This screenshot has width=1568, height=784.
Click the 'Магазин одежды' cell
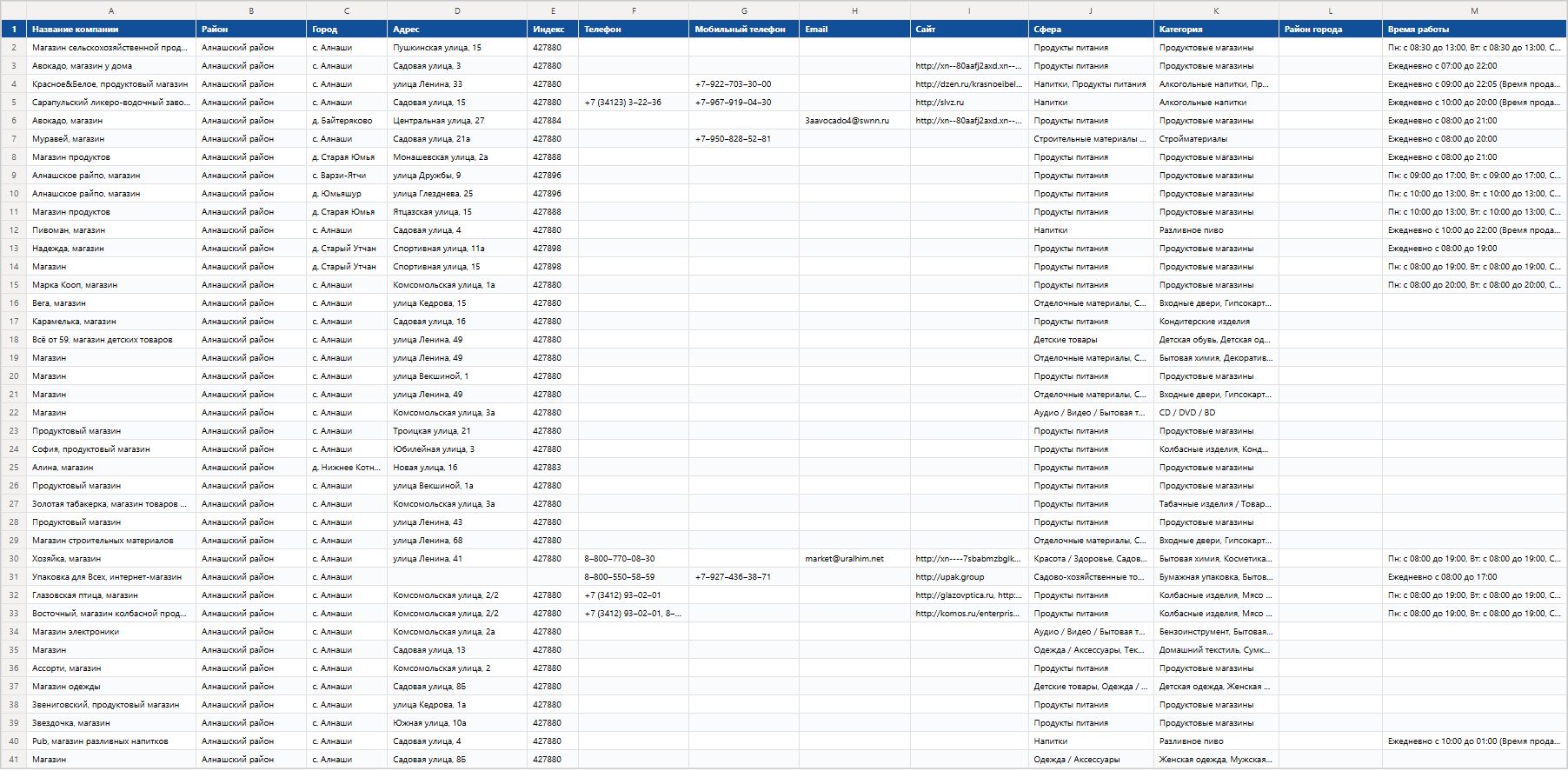[x=111, y=687]
